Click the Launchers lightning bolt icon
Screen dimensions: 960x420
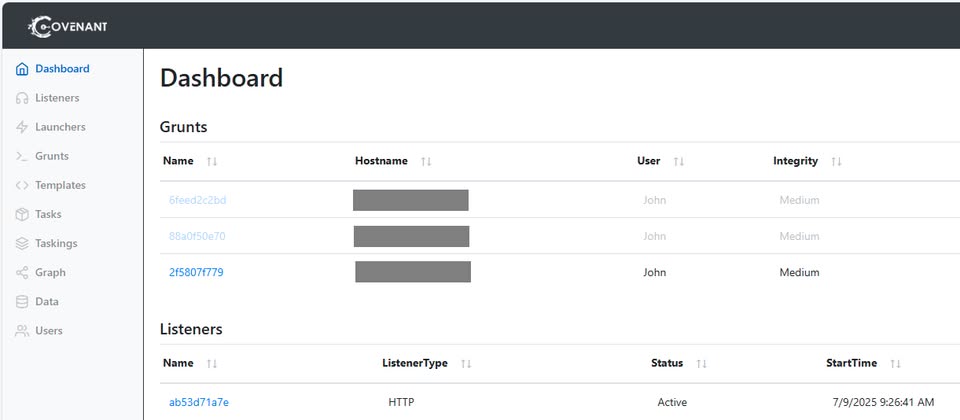point(22,127)
